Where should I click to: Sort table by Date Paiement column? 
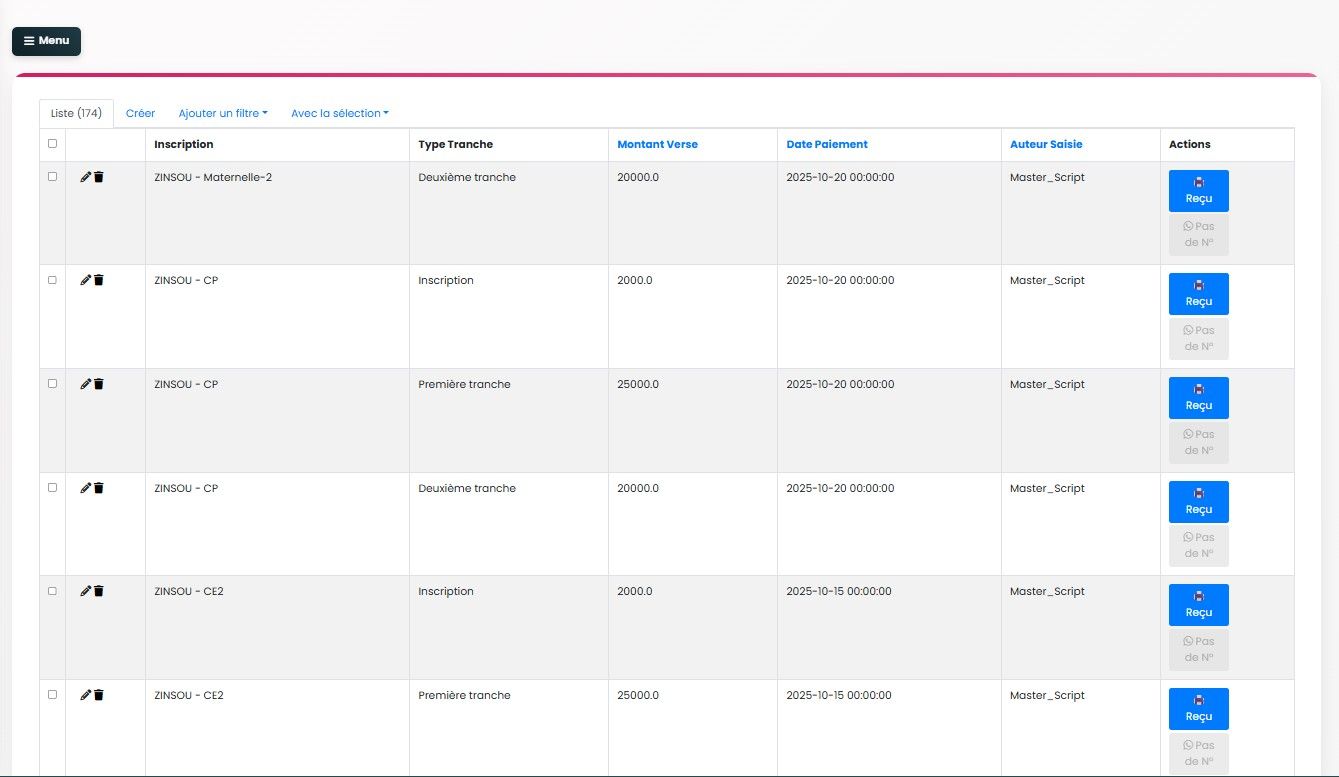(826, 145)
